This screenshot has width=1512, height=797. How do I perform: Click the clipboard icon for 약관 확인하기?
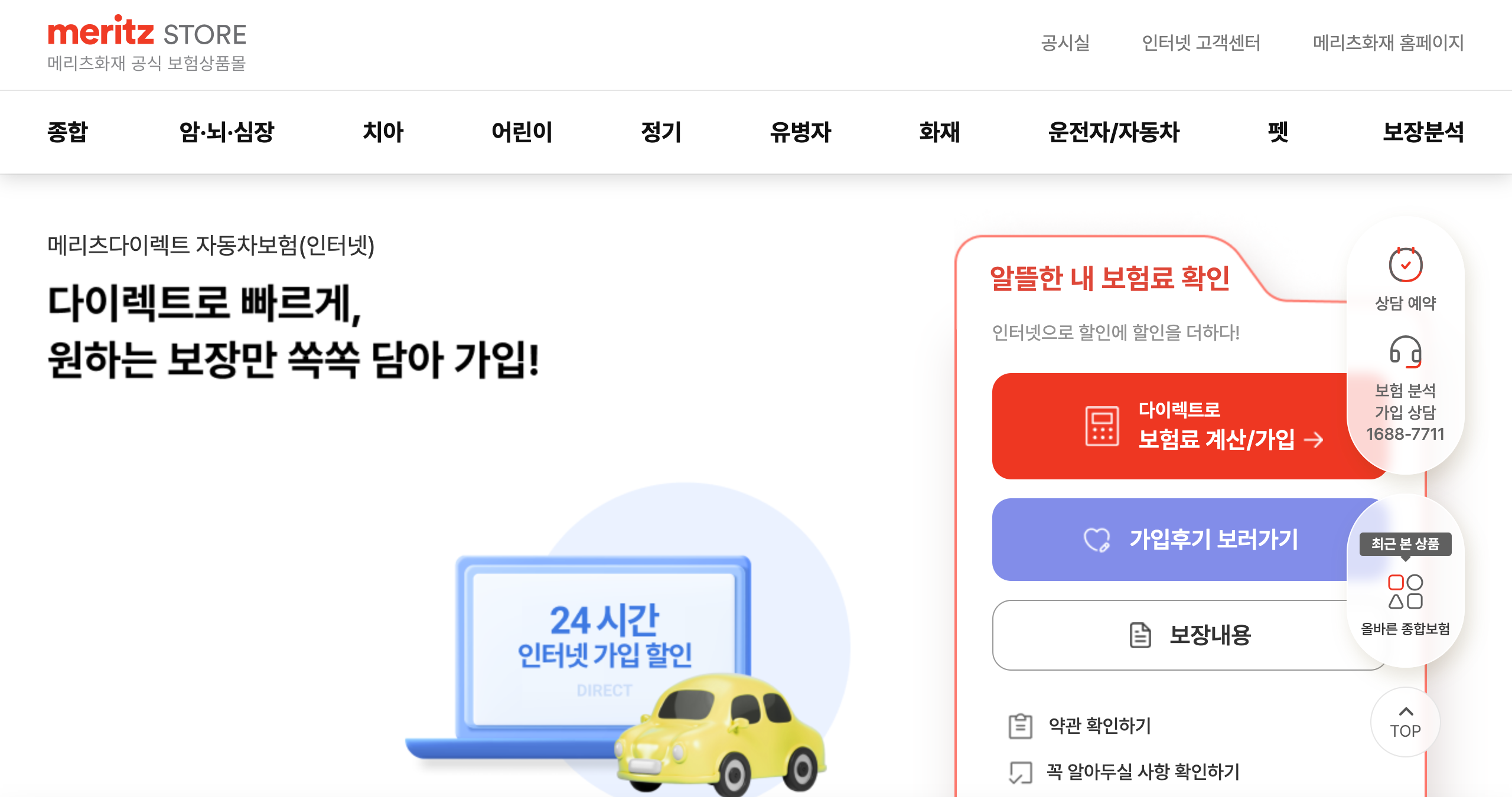coord(1020,726)
